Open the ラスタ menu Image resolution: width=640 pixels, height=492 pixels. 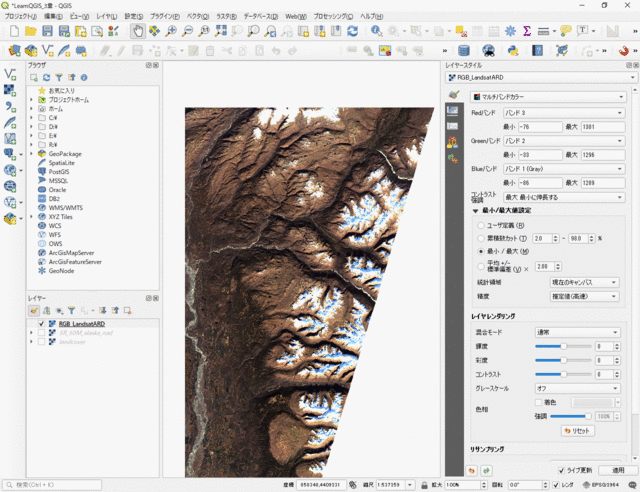click(x=226, y=16)
